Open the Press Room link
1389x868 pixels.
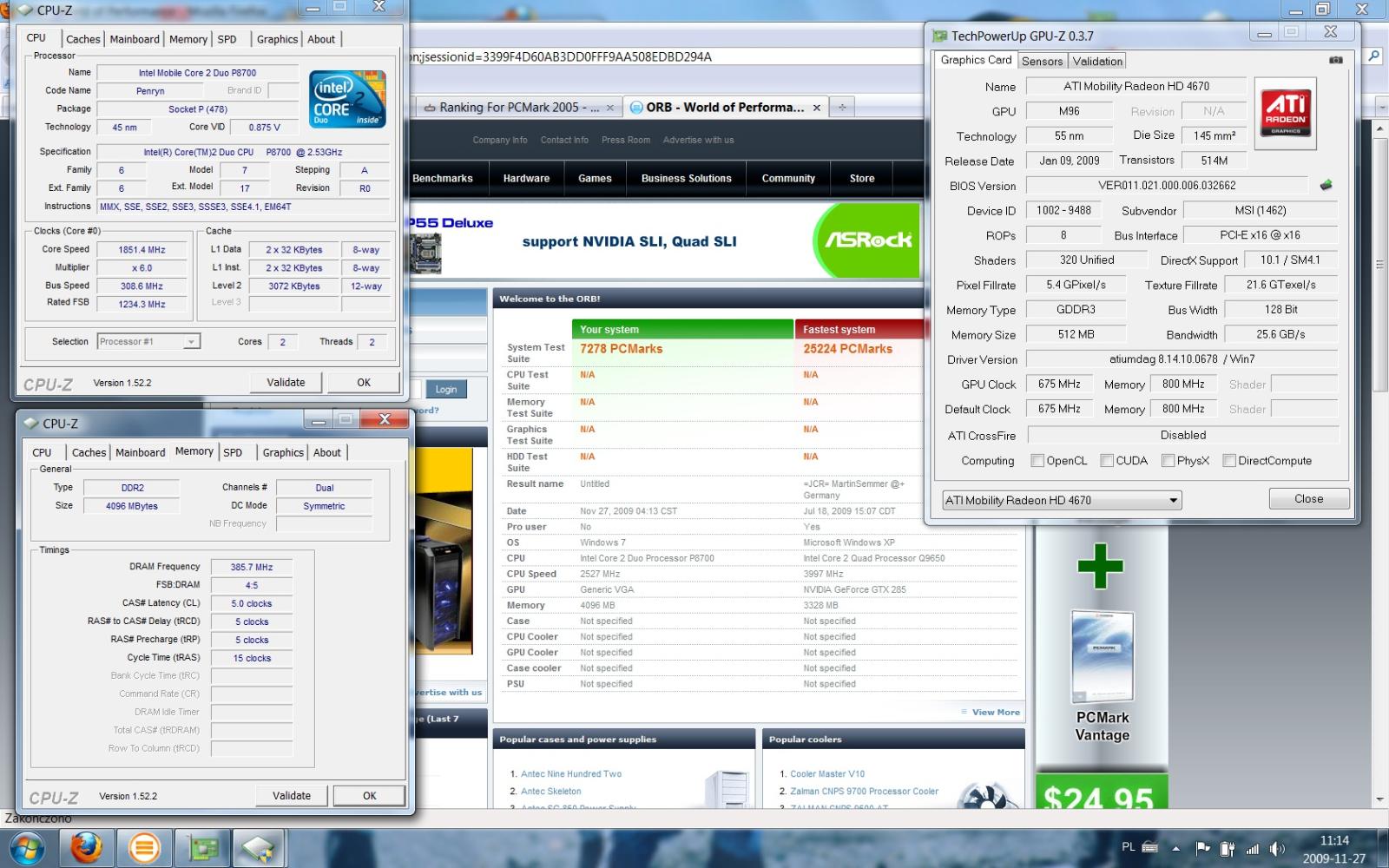(626, 140)
